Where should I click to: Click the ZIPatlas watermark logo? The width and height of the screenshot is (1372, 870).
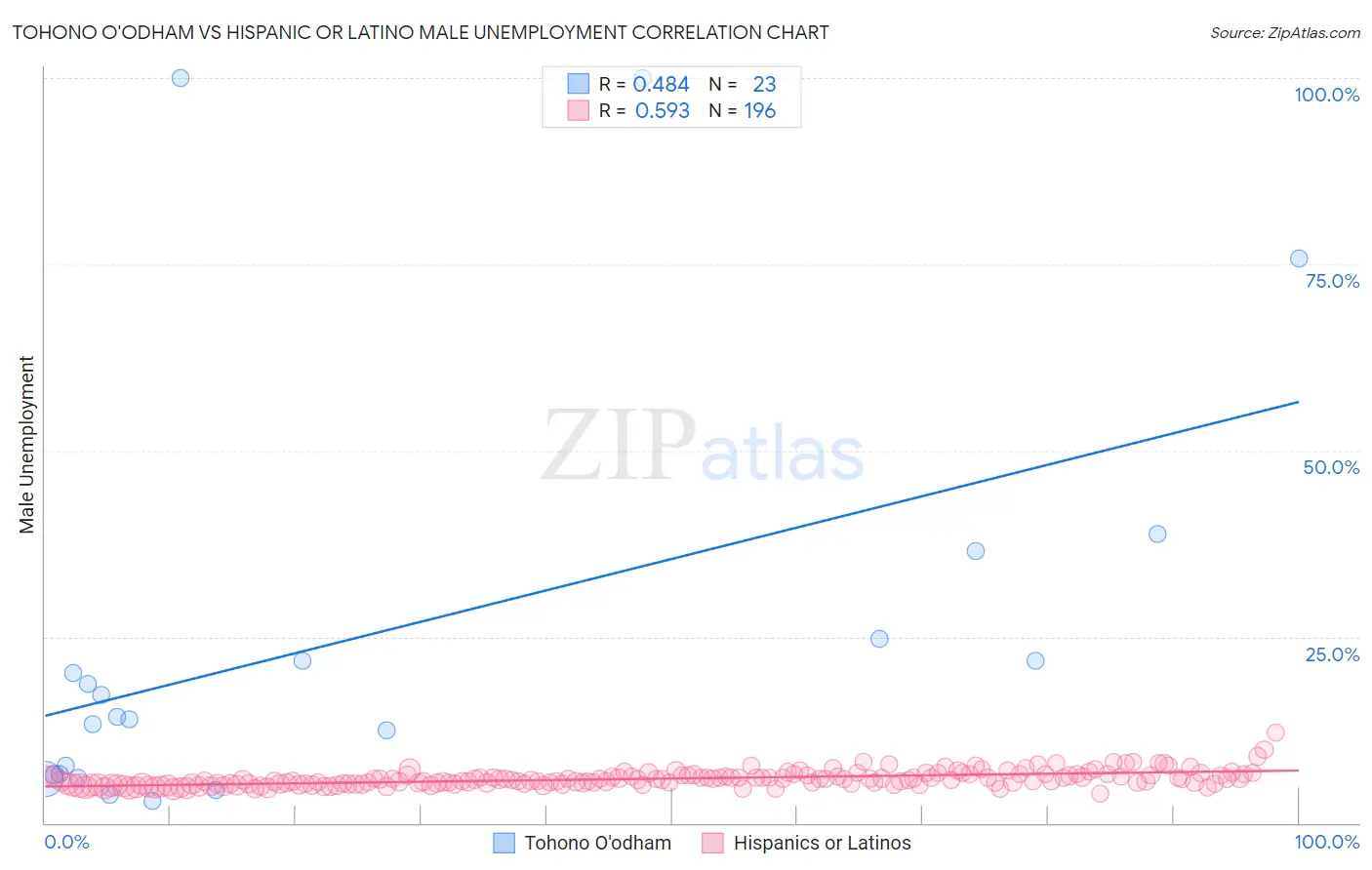click(x=703, y=446)
